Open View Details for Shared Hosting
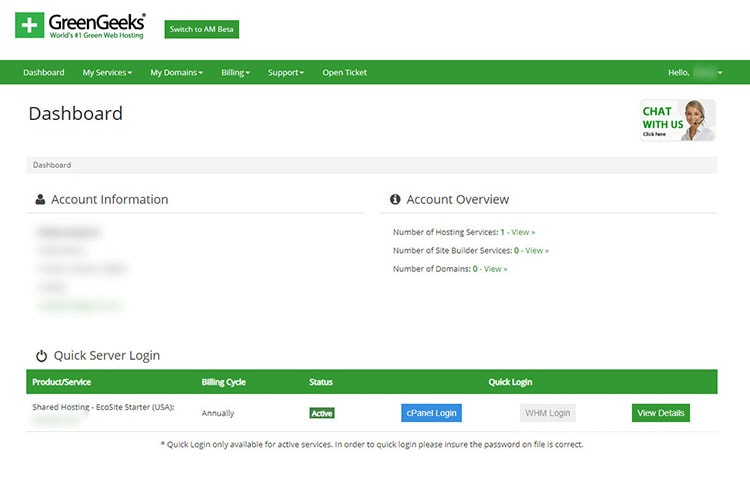 (x=661, y=413)
